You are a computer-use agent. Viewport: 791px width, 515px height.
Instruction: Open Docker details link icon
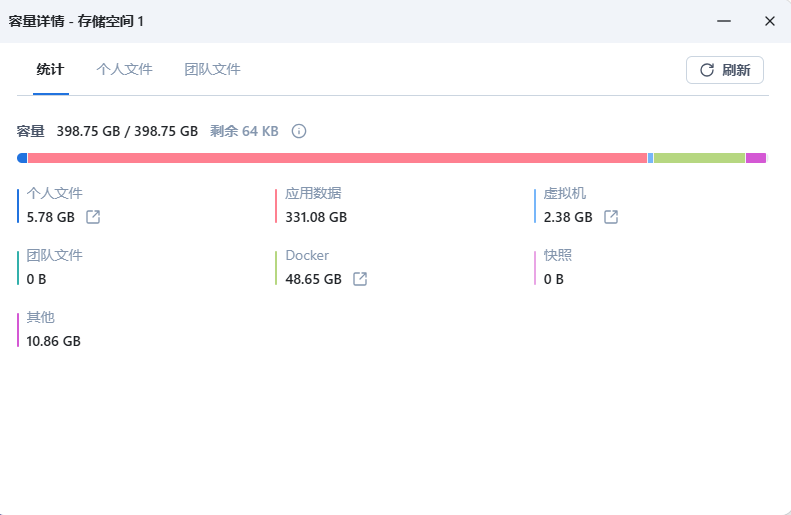click(360, 279)
